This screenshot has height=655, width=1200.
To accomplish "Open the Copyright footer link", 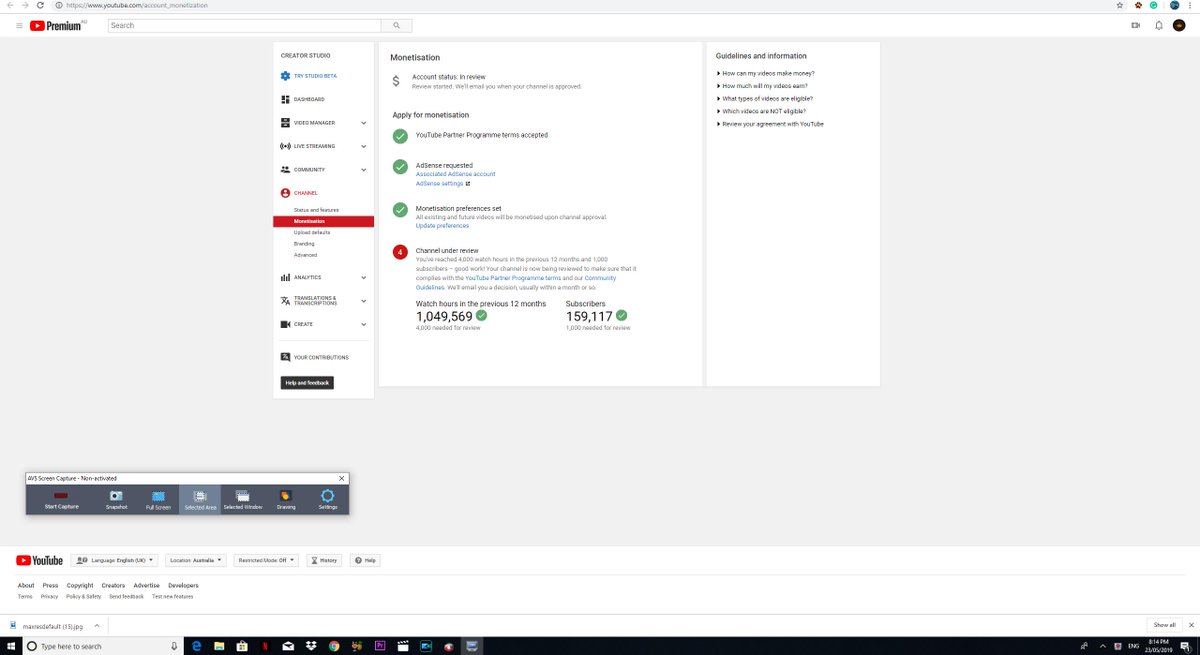I will click(80, 586).
